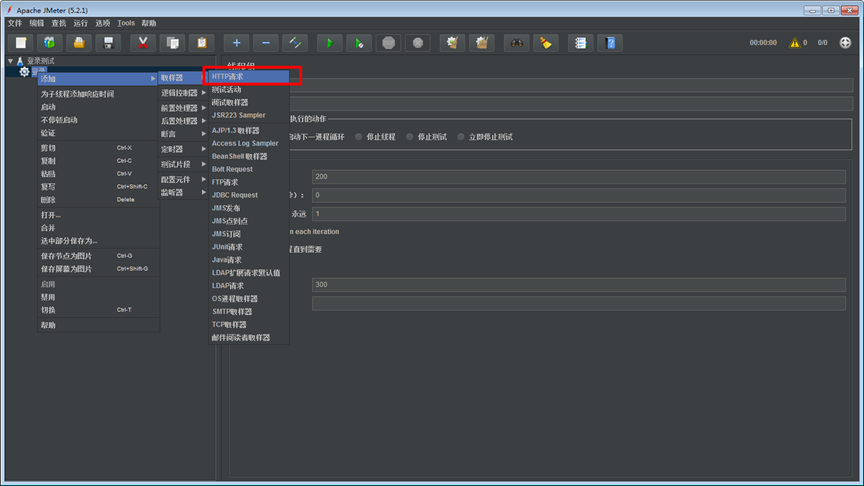
Task: Click the ramp-up field showing 0
Action: click(579, 195)
